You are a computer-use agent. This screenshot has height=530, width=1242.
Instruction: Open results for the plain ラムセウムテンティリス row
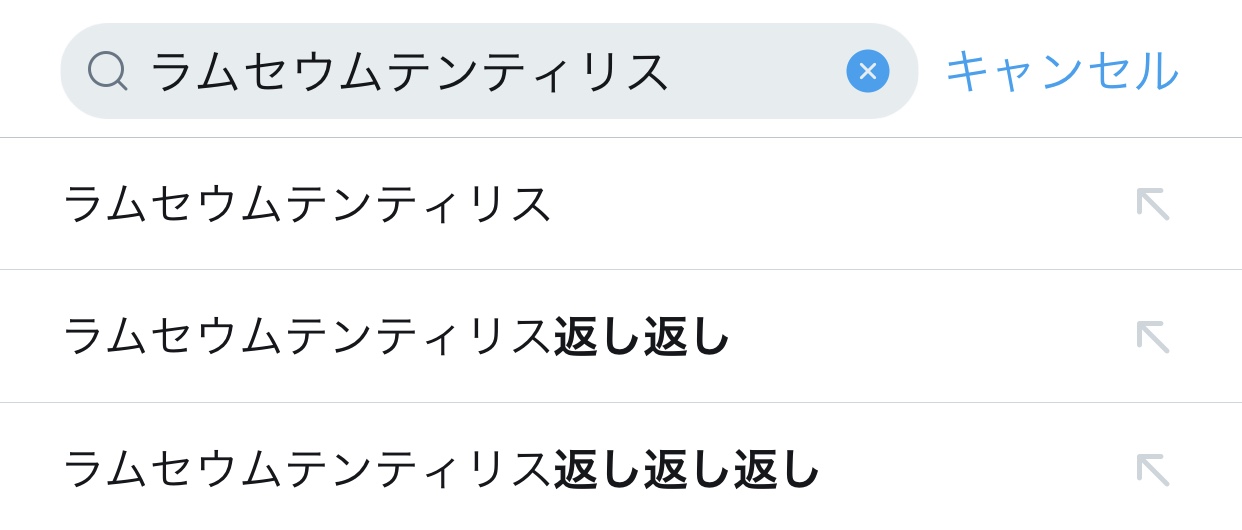point(308,204)
